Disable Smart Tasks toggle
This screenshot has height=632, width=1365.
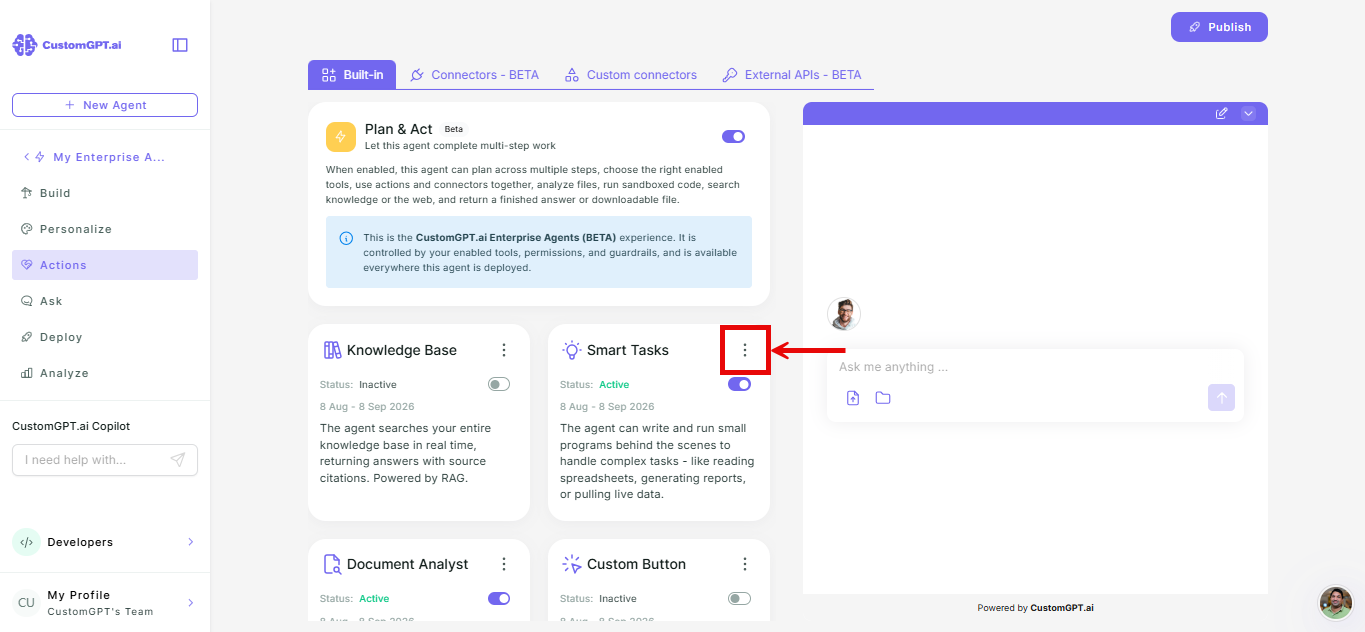click(739, 384)
